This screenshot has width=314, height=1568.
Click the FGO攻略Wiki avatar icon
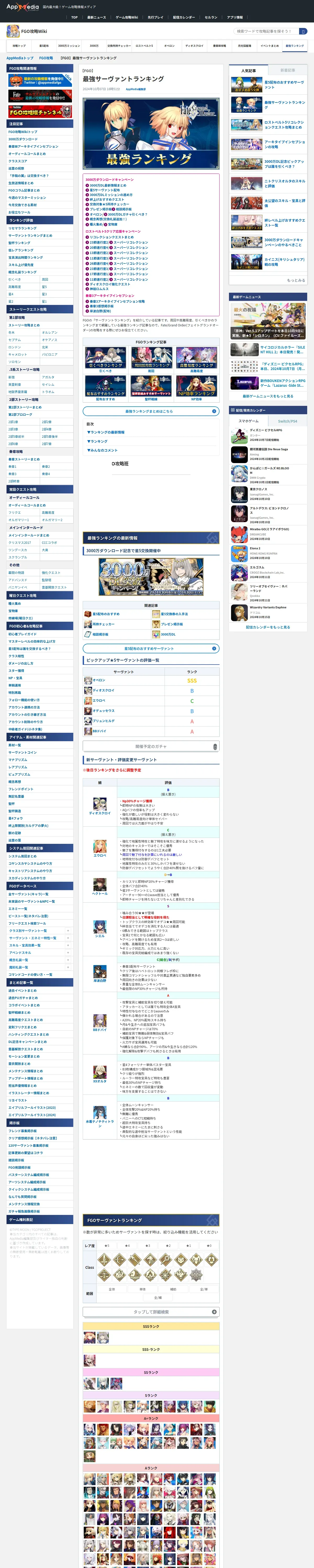tap(13, 31)
